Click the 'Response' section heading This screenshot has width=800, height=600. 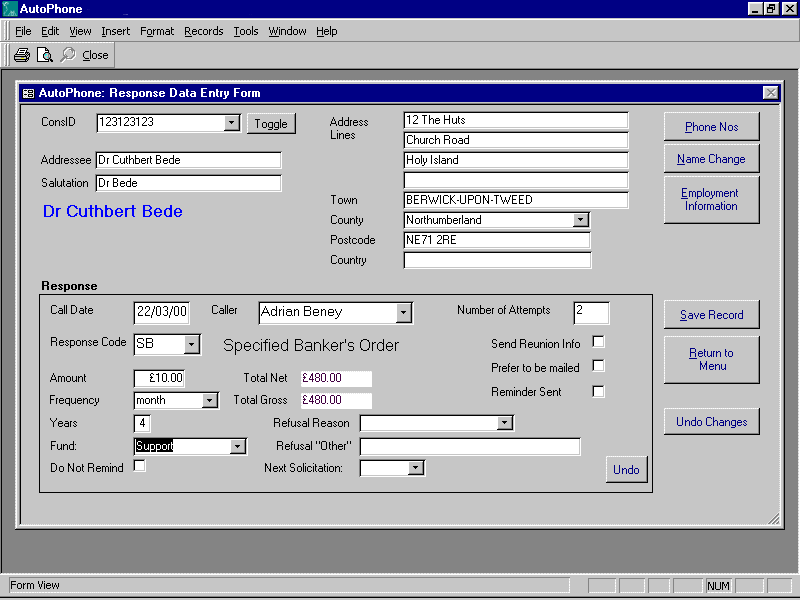click(x=69, y=286)
